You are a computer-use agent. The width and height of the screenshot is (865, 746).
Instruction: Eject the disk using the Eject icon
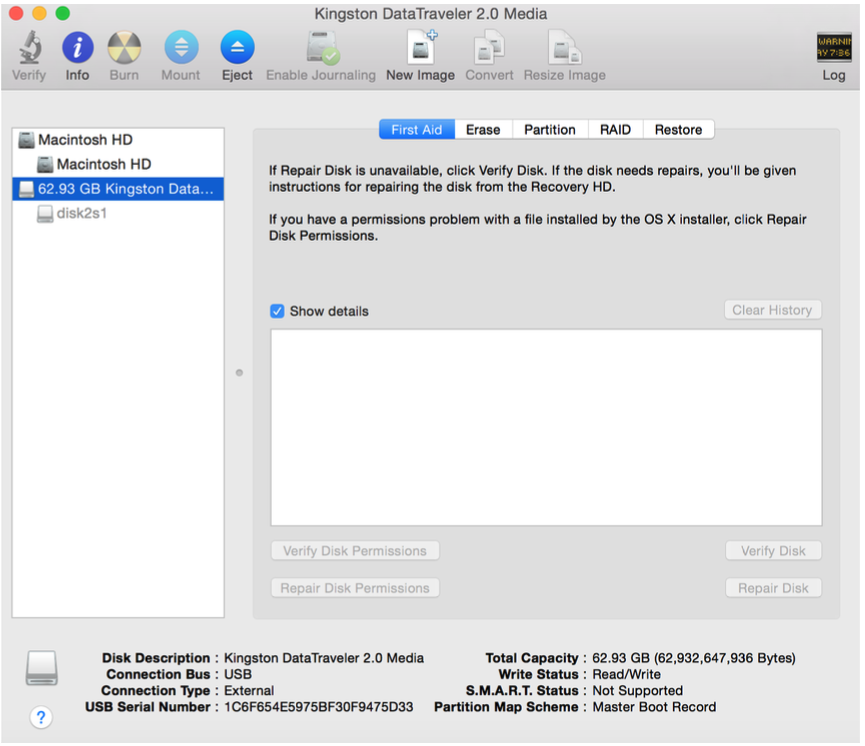(237, 47)
